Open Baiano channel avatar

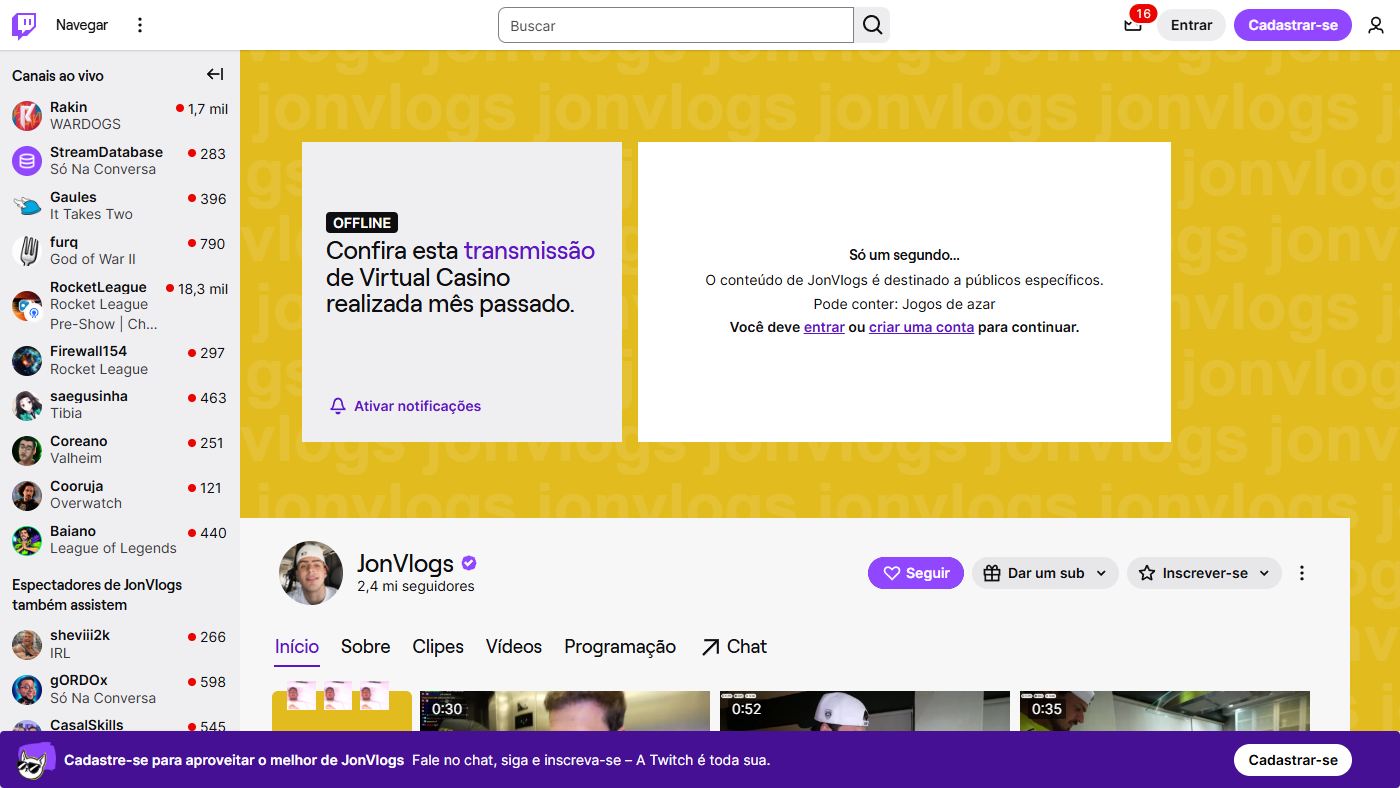coord(27,540)
